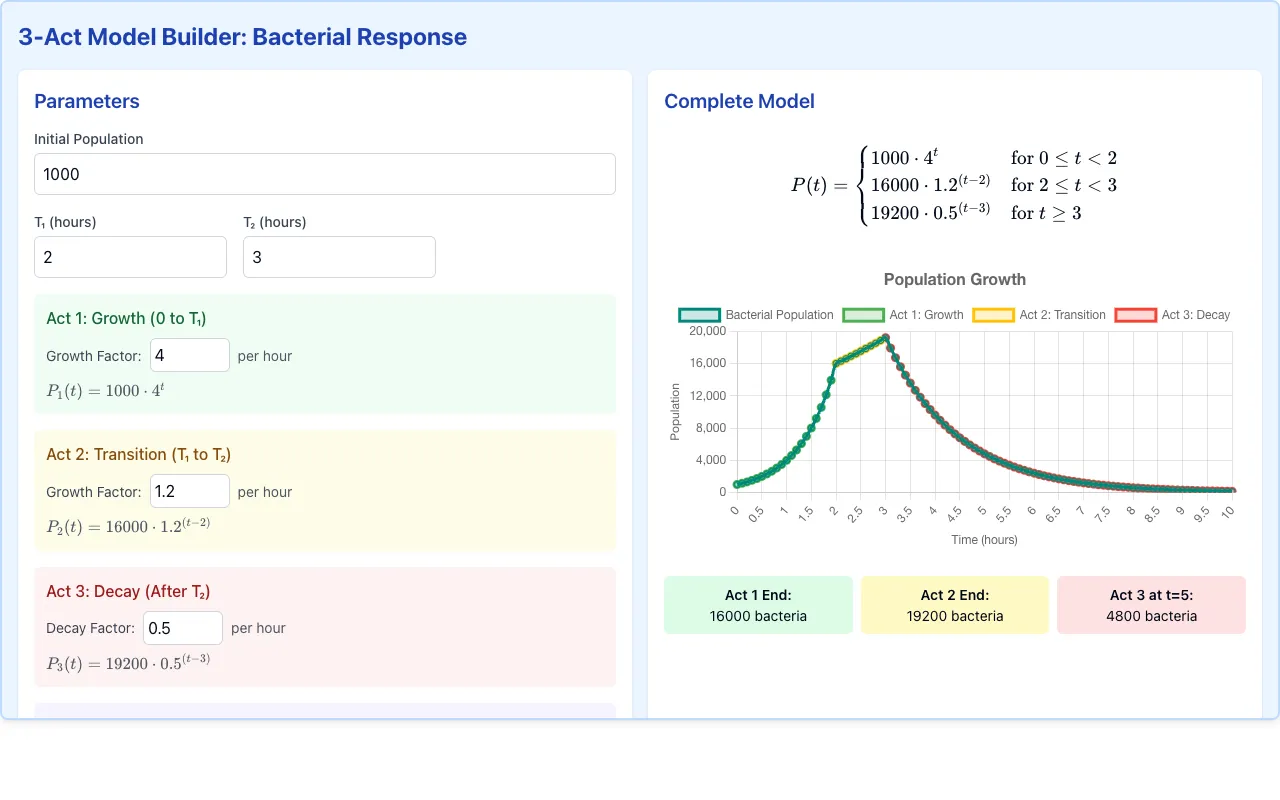Click the 'Decay Factor:' label
Image resolution: width=1280 pixels, height=800 pixels.
[x=90, y=628]
